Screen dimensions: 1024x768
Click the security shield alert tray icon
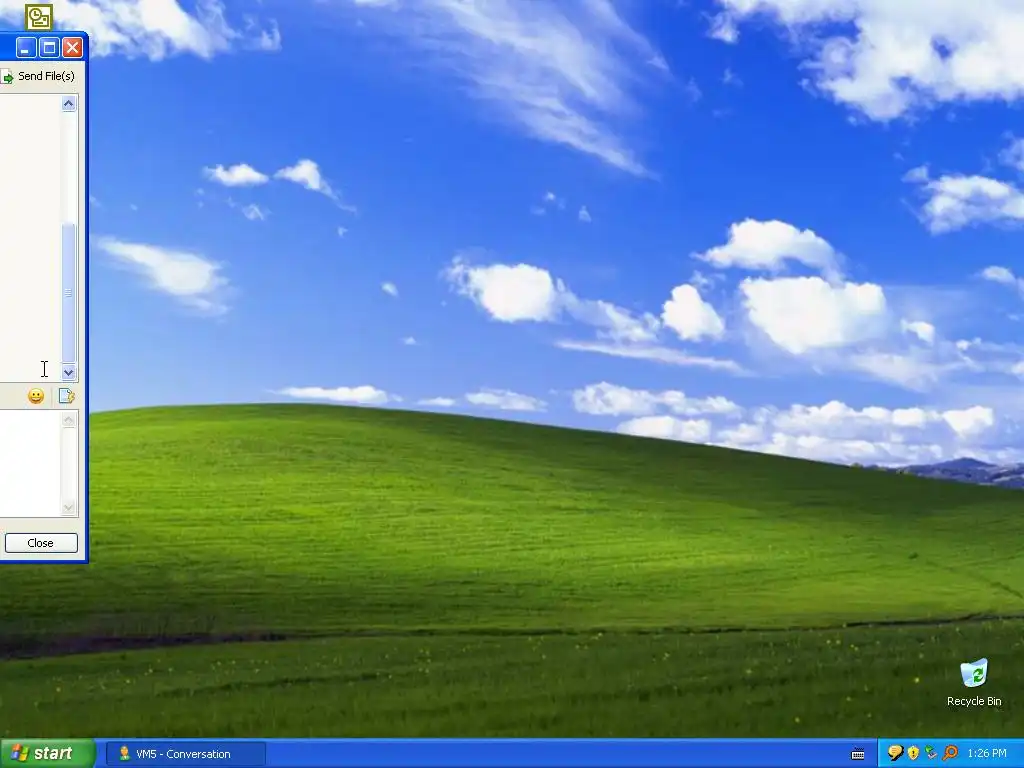913,754
